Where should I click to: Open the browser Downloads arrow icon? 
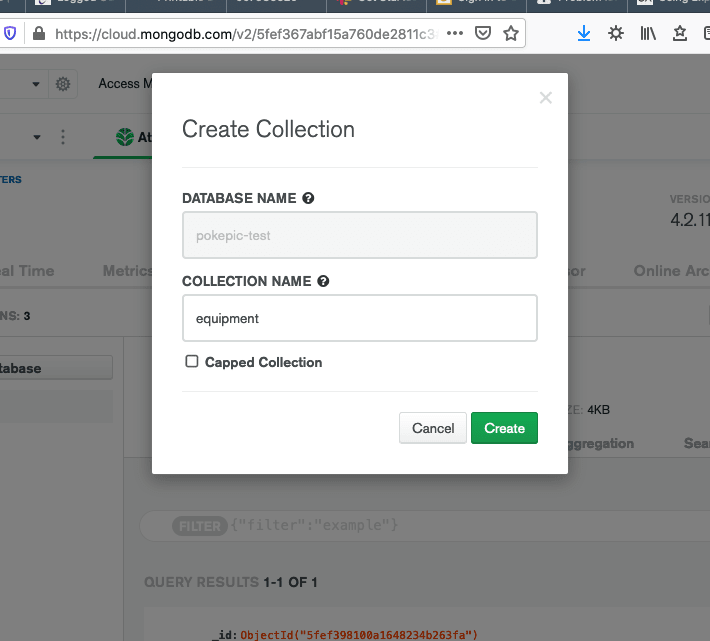pos(584,33)
